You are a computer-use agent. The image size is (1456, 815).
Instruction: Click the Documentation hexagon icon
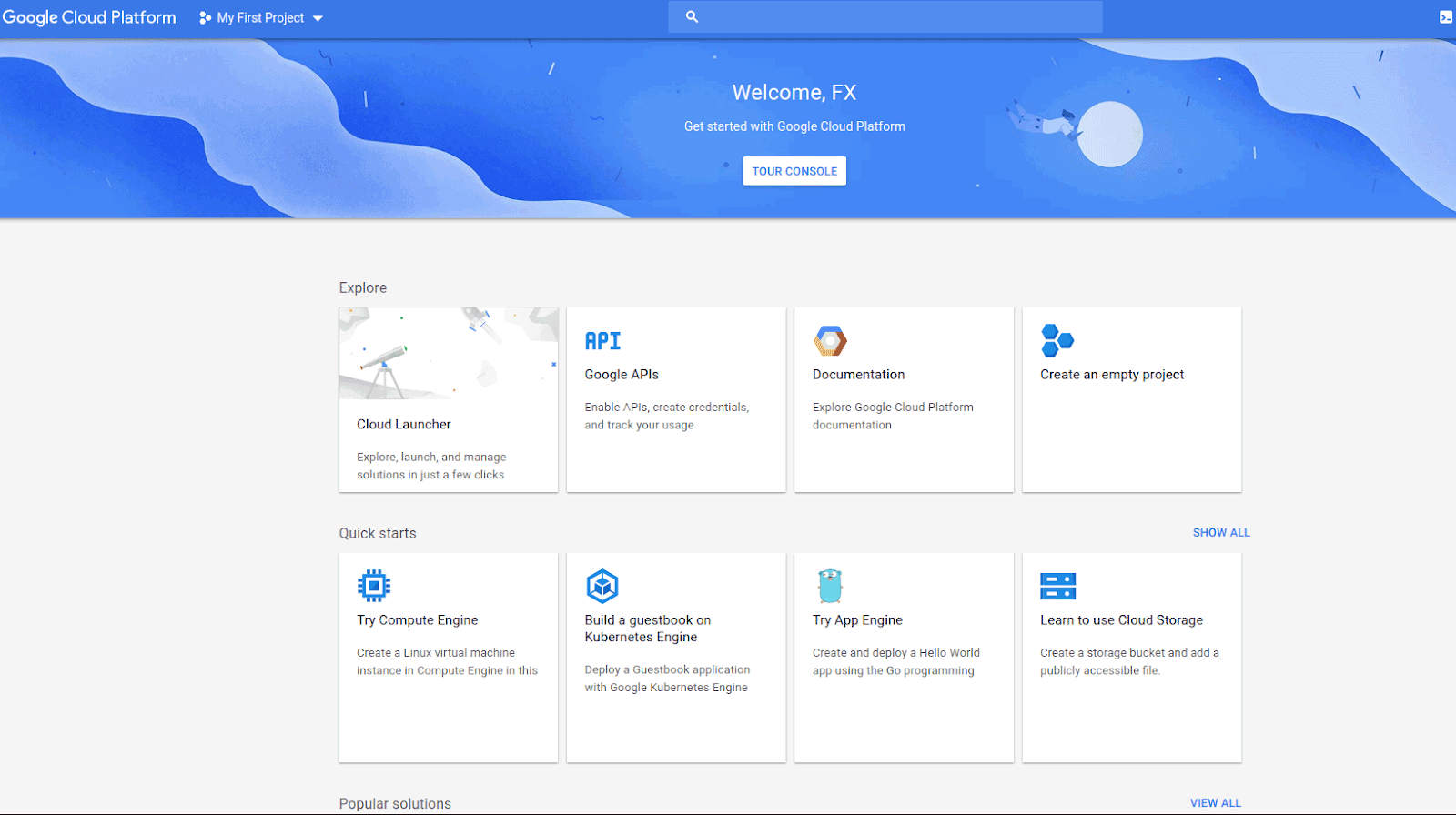click(830, 341)
